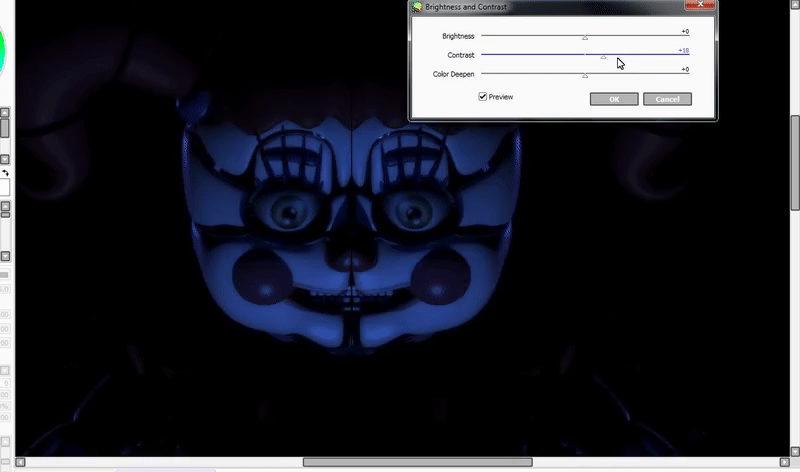The width and height of the screenshot is (800, 472).
Task: Click the lower left panel scroll up arrow
Action: click(5, 206)
